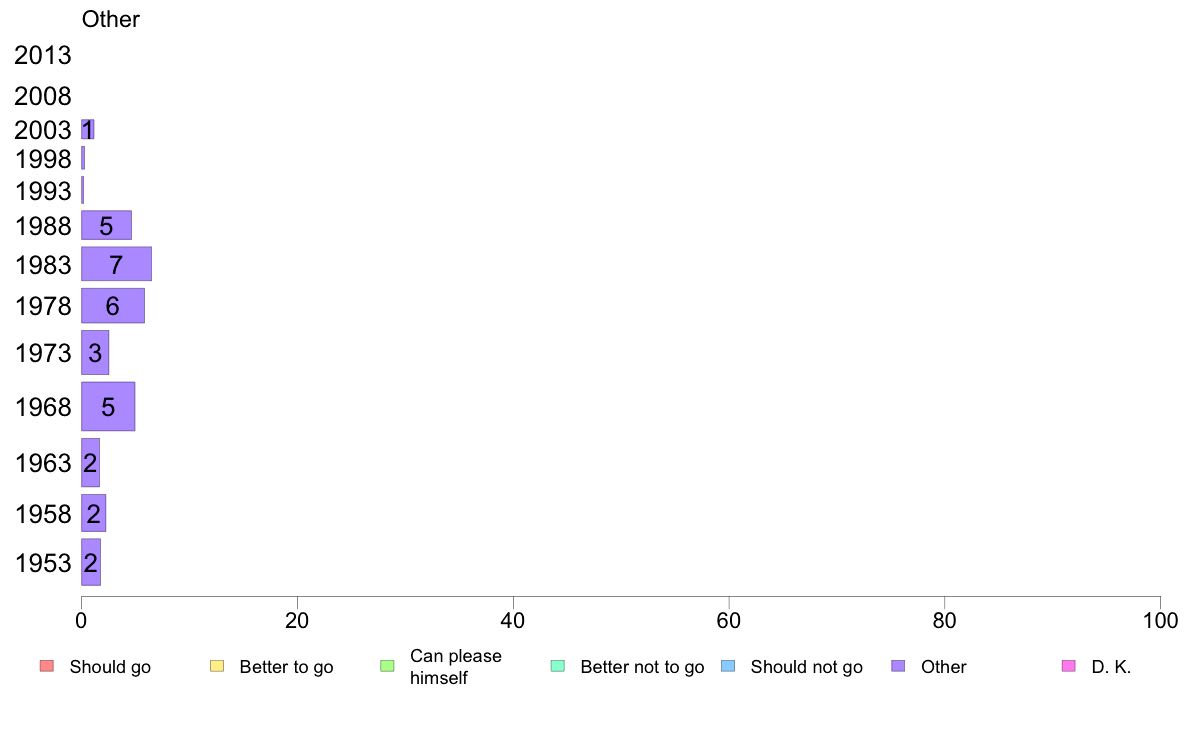Image resolution: width=1188 pixels, height=736 pixels.
Task: Click the Other panel title
Action: pos(111,19)
